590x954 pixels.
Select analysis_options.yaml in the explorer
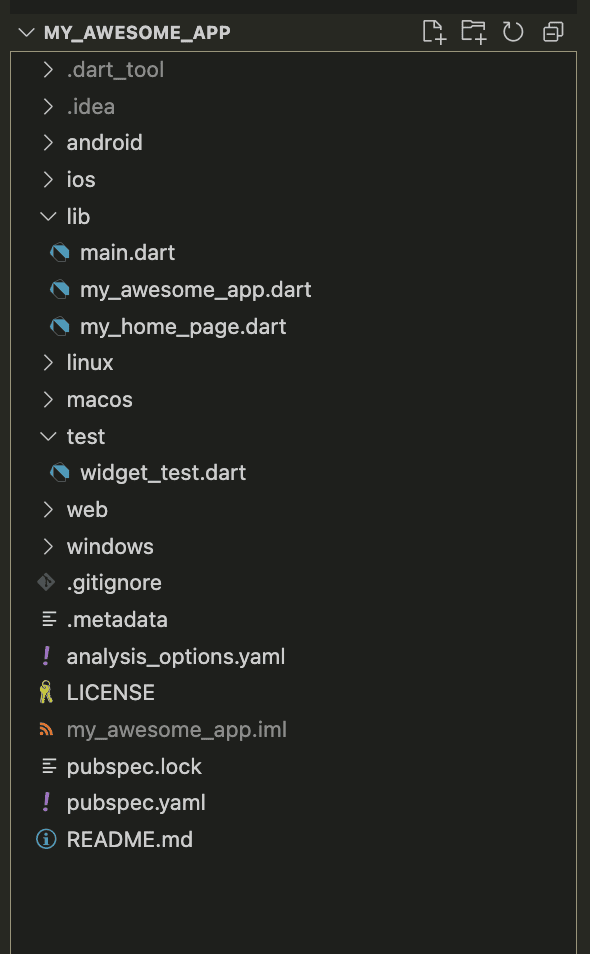[x=176, y=656]
